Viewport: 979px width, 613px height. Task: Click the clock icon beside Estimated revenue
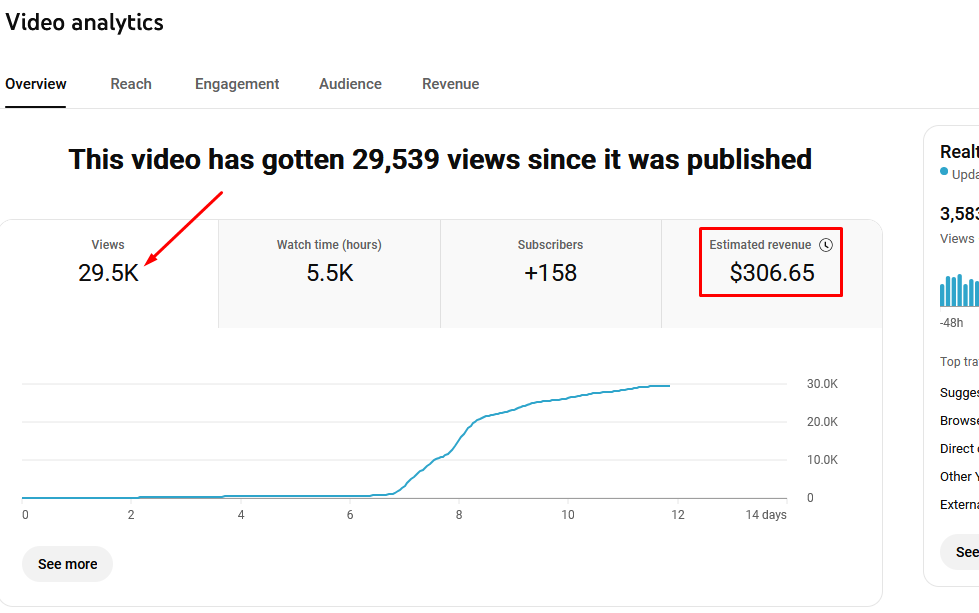tap(825, 245)
